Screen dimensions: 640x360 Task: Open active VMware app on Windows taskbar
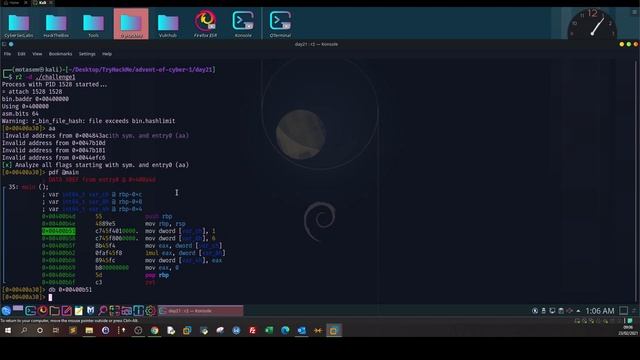333,331
